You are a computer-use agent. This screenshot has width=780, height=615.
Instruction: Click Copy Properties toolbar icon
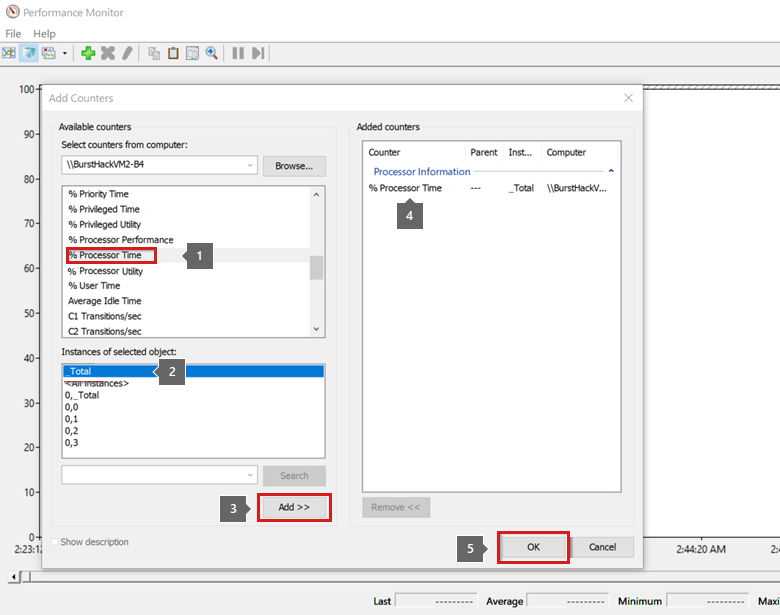click(154, 53)
